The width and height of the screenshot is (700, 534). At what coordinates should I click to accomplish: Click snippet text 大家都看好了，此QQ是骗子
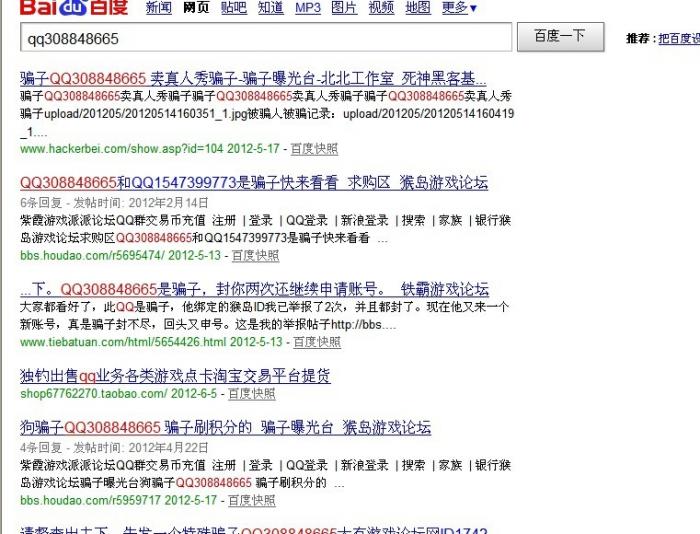click(95, 307)
